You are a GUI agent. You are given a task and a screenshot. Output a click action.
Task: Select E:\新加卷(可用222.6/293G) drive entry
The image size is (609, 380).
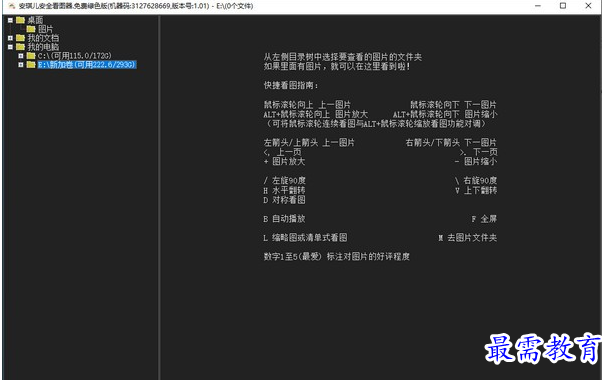[x=87, y=65]
